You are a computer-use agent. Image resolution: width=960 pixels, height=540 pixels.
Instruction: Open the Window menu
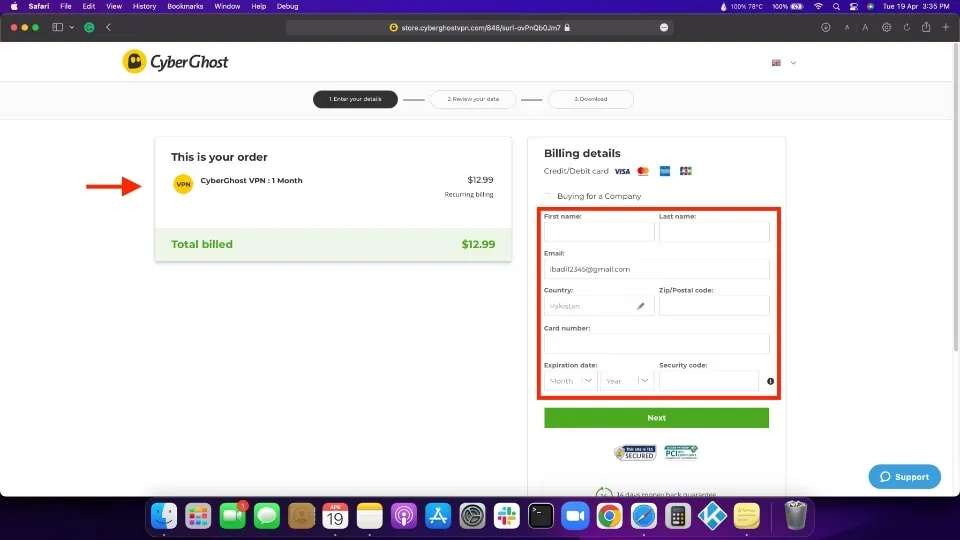point(227,6)
